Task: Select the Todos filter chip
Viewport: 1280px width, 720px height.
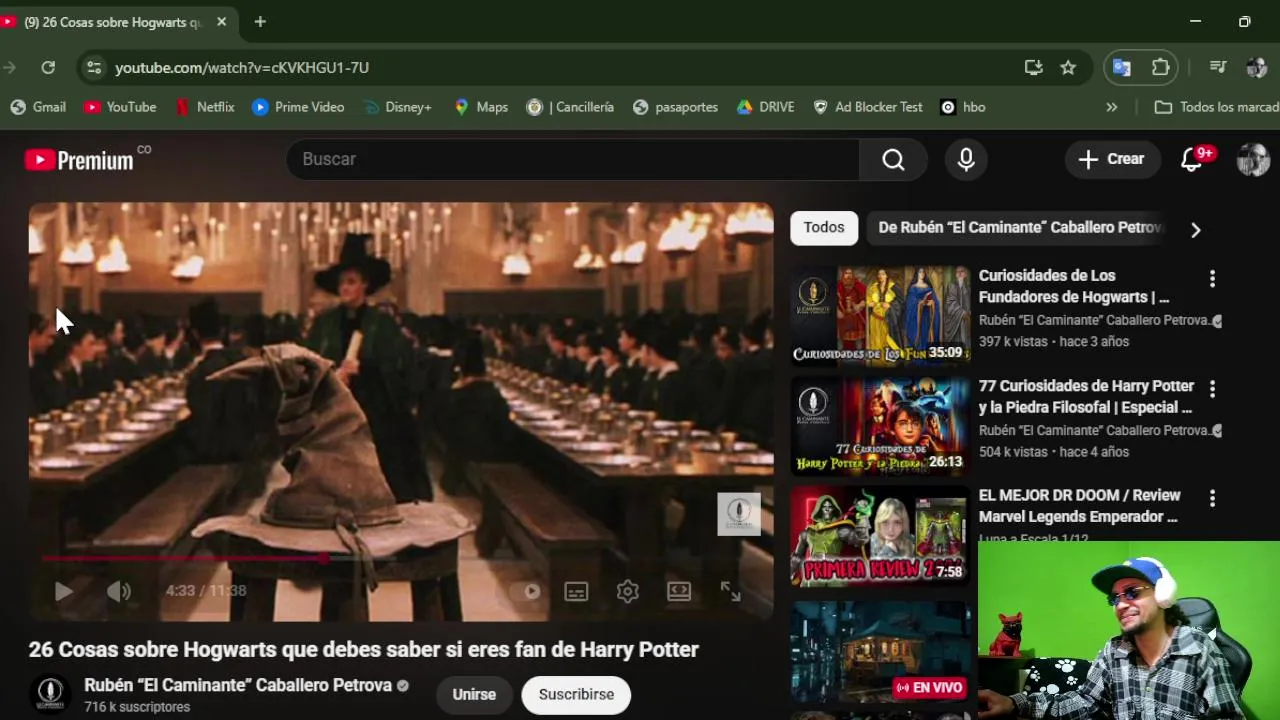Action: (x=824, y=228)
